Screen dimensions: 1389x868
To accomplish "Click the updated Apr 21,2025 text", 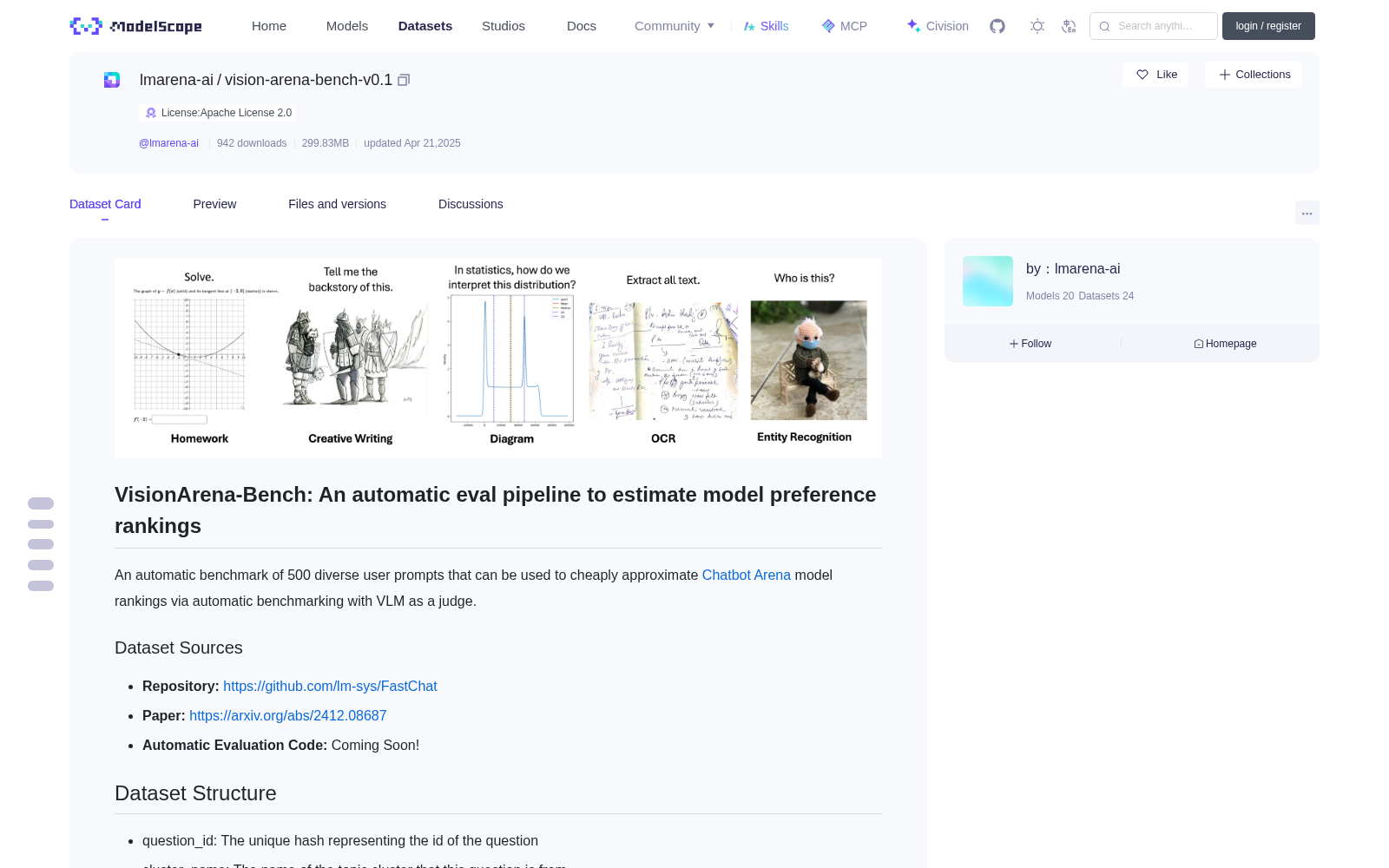I will coord(412,143).
